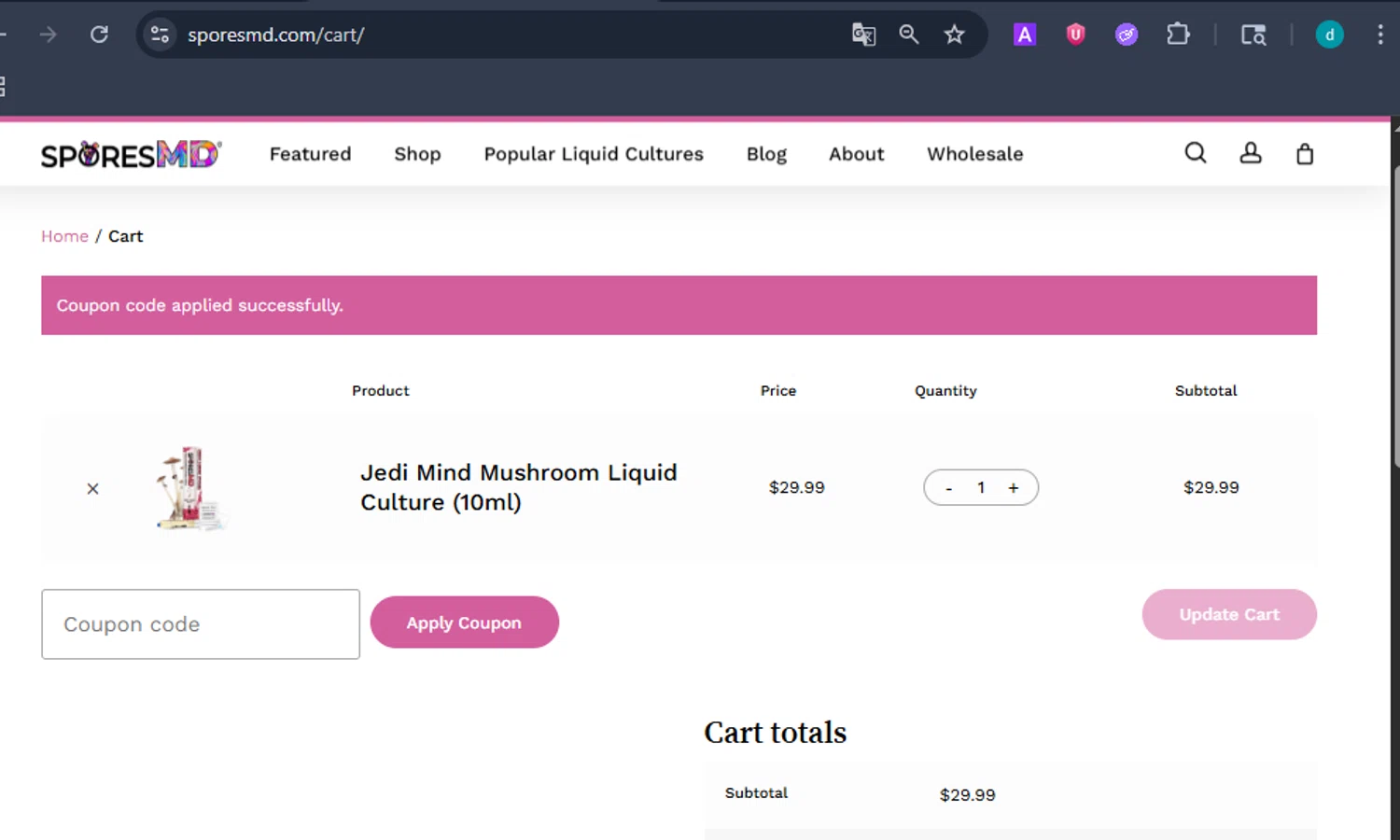Click the Subtotal label in Cart totals
The width and height of the screenshot is (1400, 840).
(756, 792)
